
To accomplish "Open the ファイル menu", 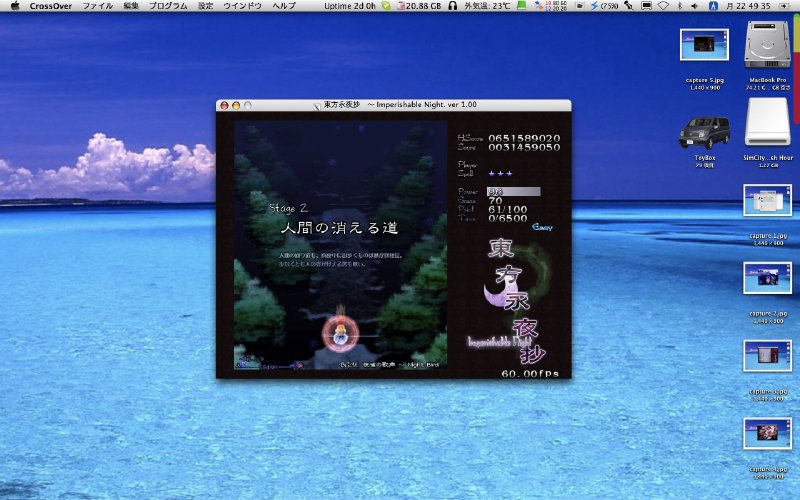I will point(97,6).
